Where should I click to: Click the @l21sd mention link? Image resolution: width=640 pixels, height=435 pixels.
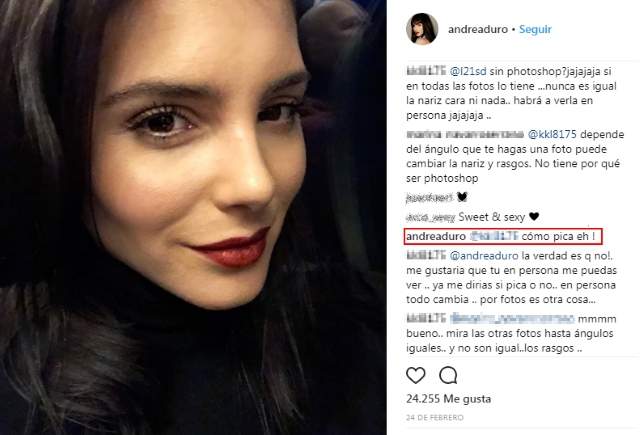468,71
